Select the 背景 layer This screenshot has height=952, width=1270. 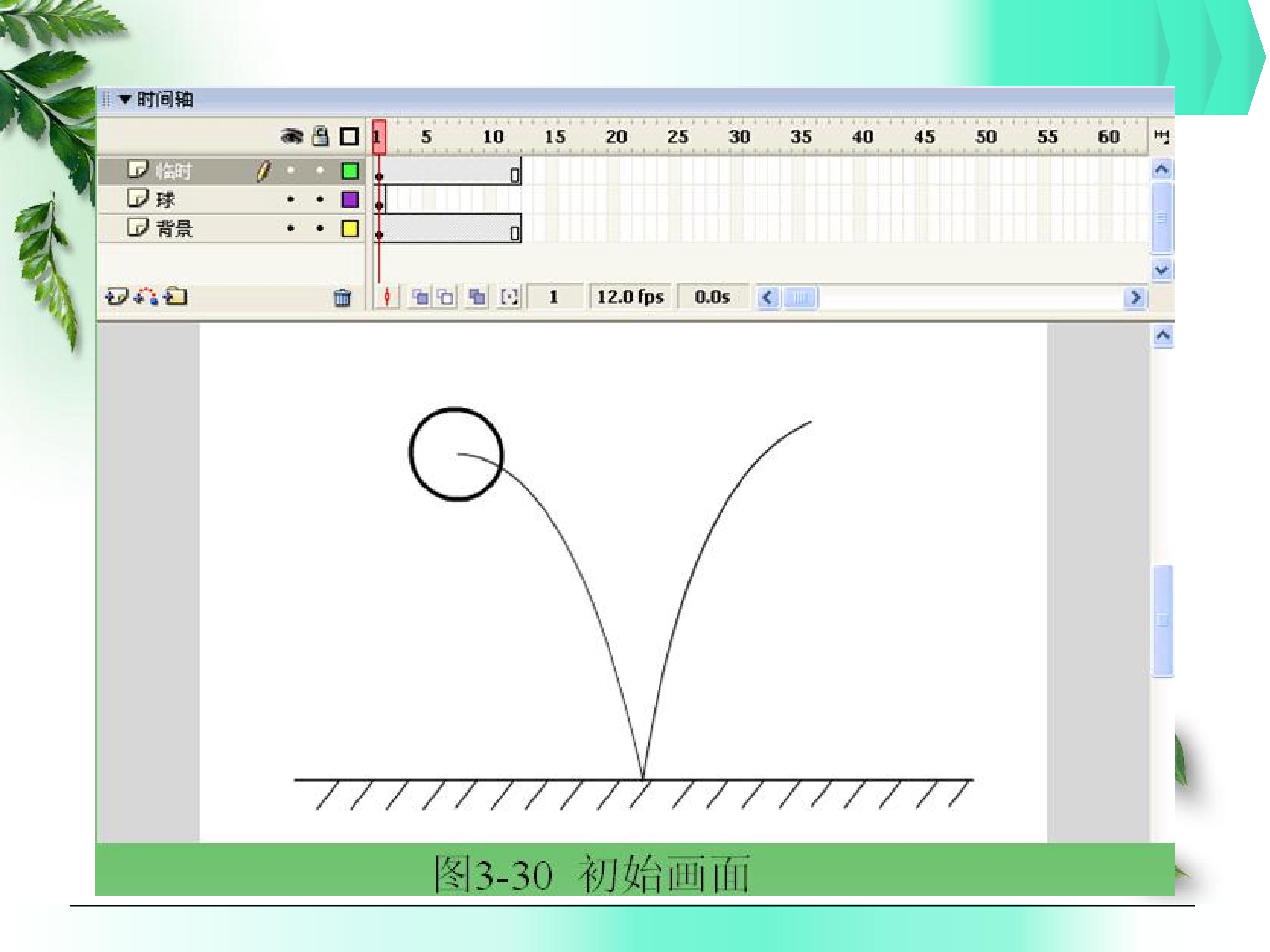coord(232,228)
